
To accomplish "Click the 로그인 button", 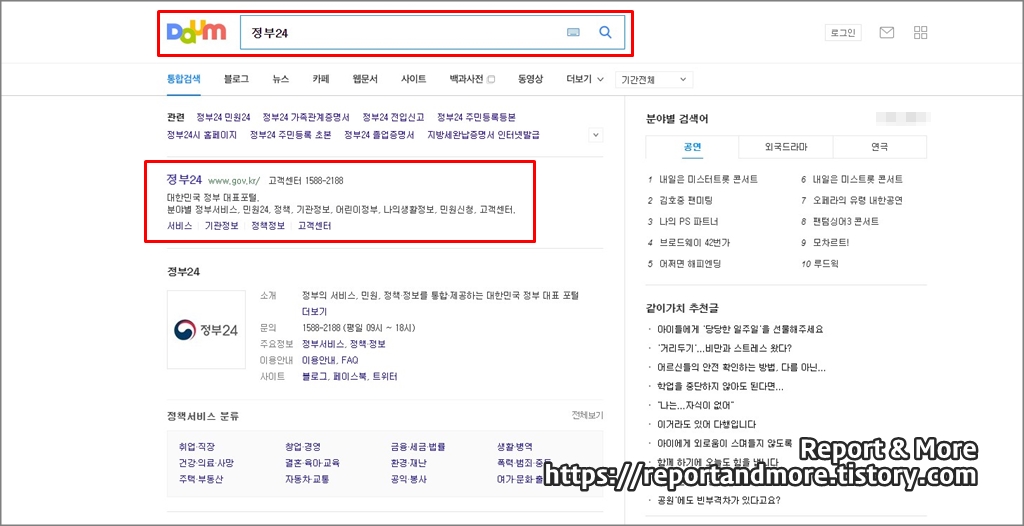I will 843,33.
